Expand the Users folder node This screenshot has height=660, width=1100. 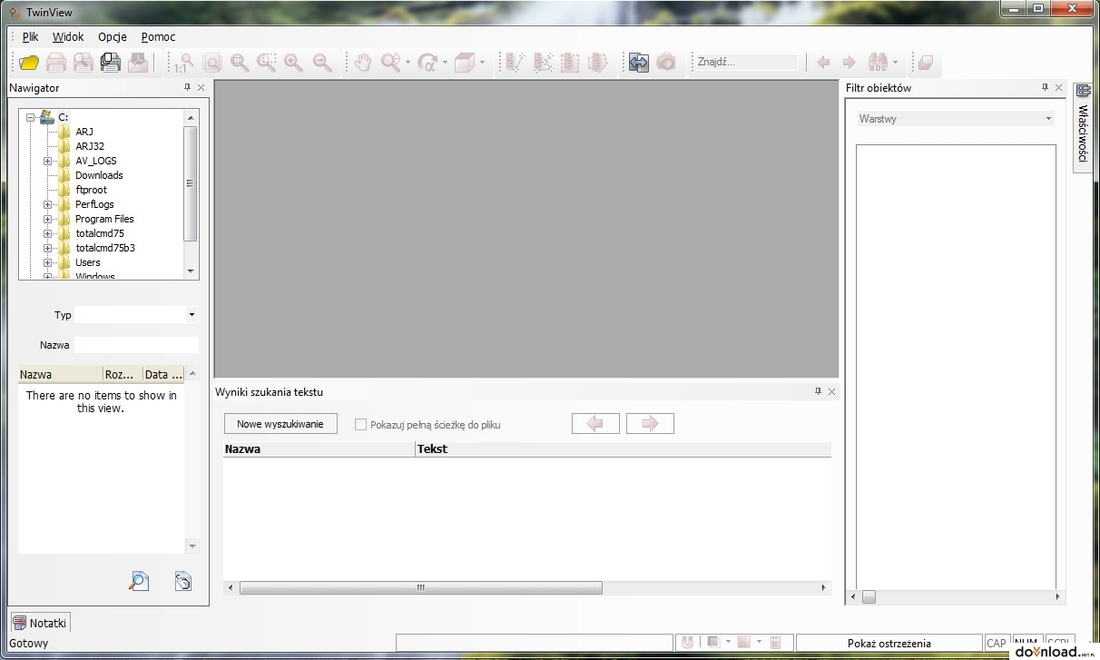[47, 262]
